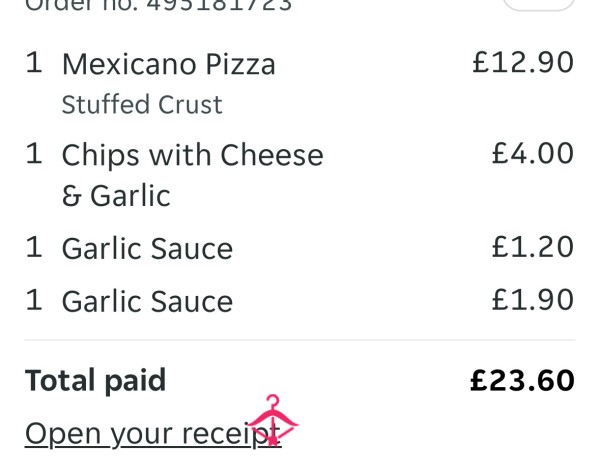Viewport: 600px width, 475px height.
Task: Click the quantity 1 beside Mexicano Pizza
Action: [x=34, y=63]
